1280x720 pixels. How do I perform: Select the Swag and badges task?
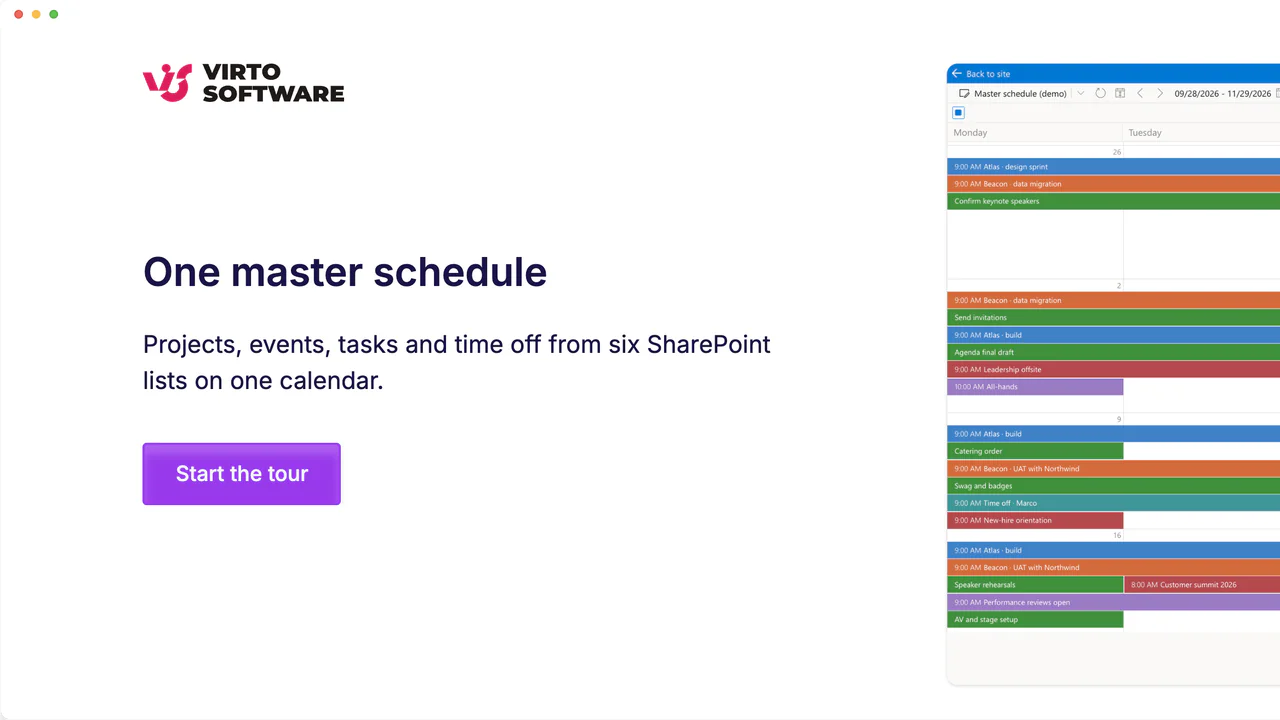tap(1113, 486)
